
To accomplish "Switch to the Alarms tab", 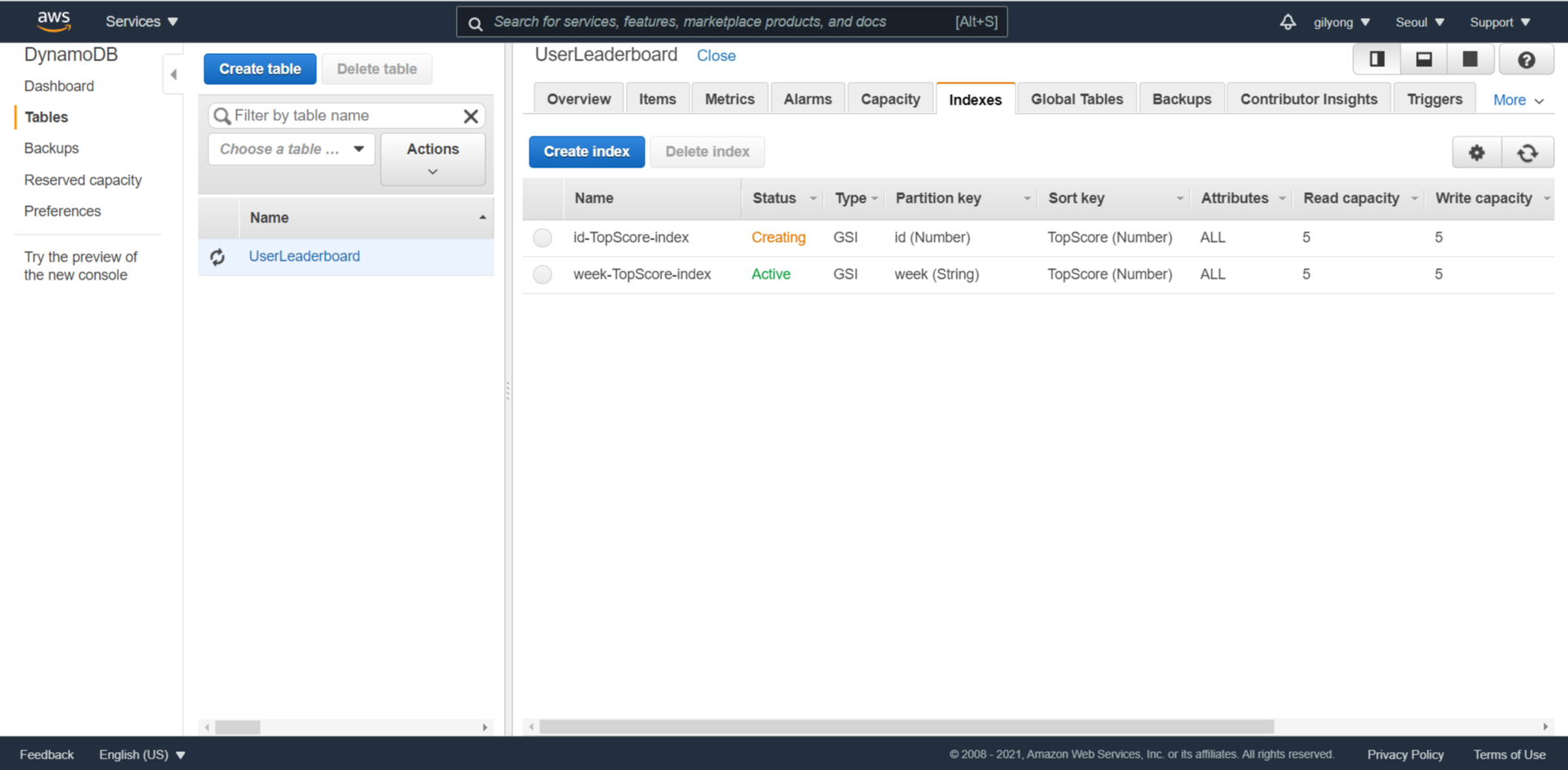I will click(807, 99).
